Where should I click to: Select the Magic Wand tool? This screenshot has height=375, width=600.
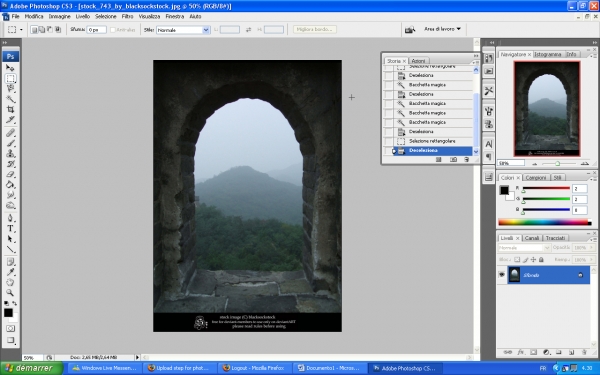pos(10,99)
